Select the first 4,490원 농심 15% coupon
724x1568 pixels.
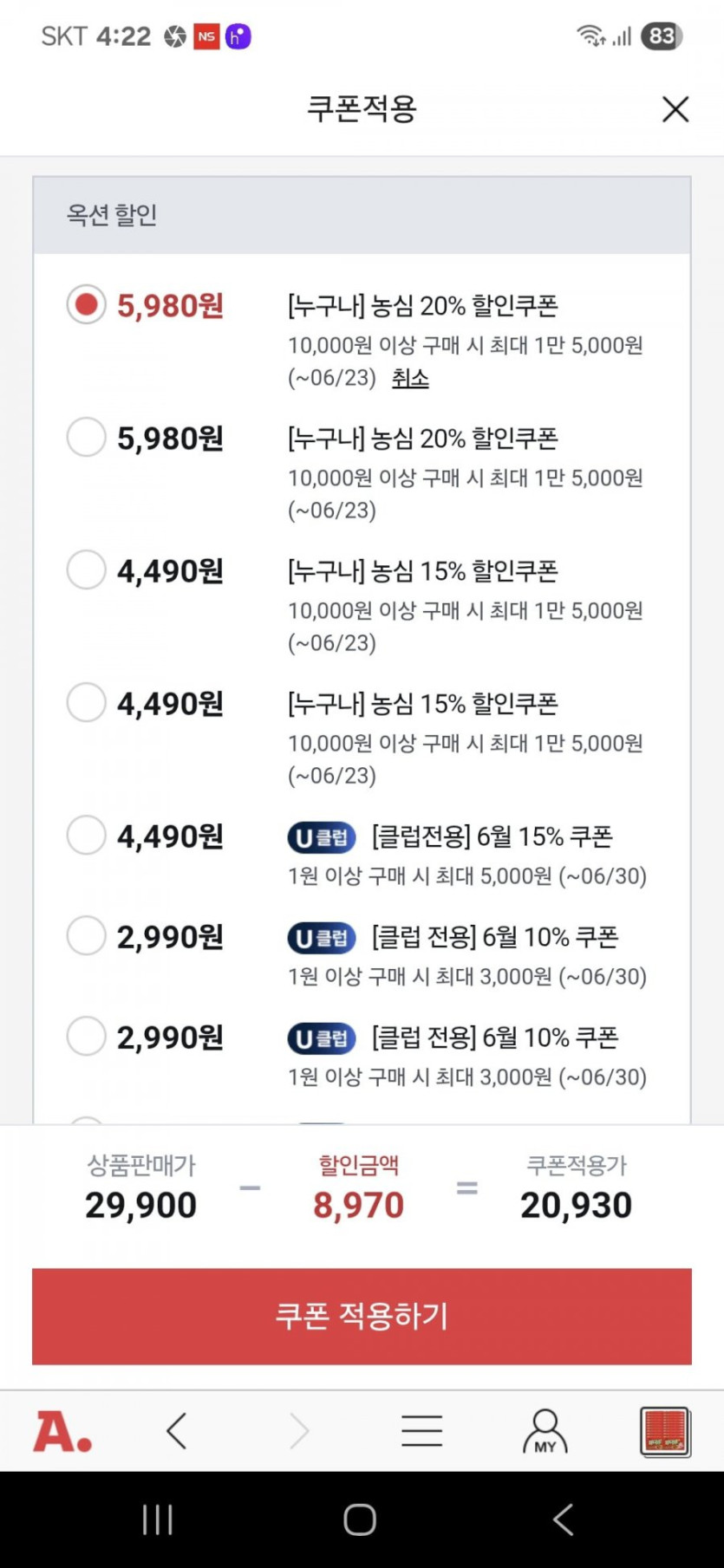coord(87,569)
